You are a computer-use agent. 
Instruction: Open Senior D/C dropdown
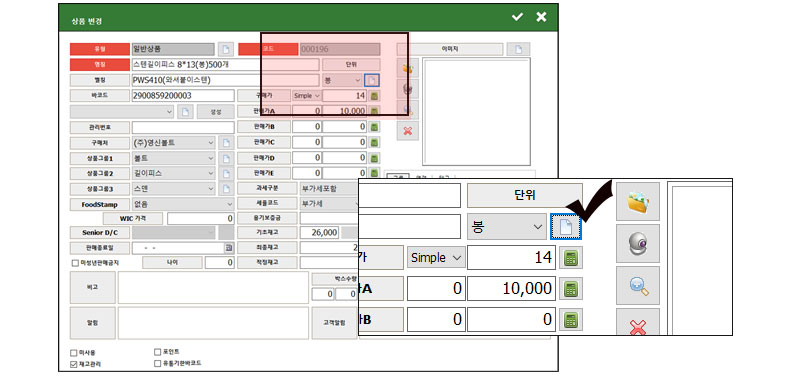[173, 233]
